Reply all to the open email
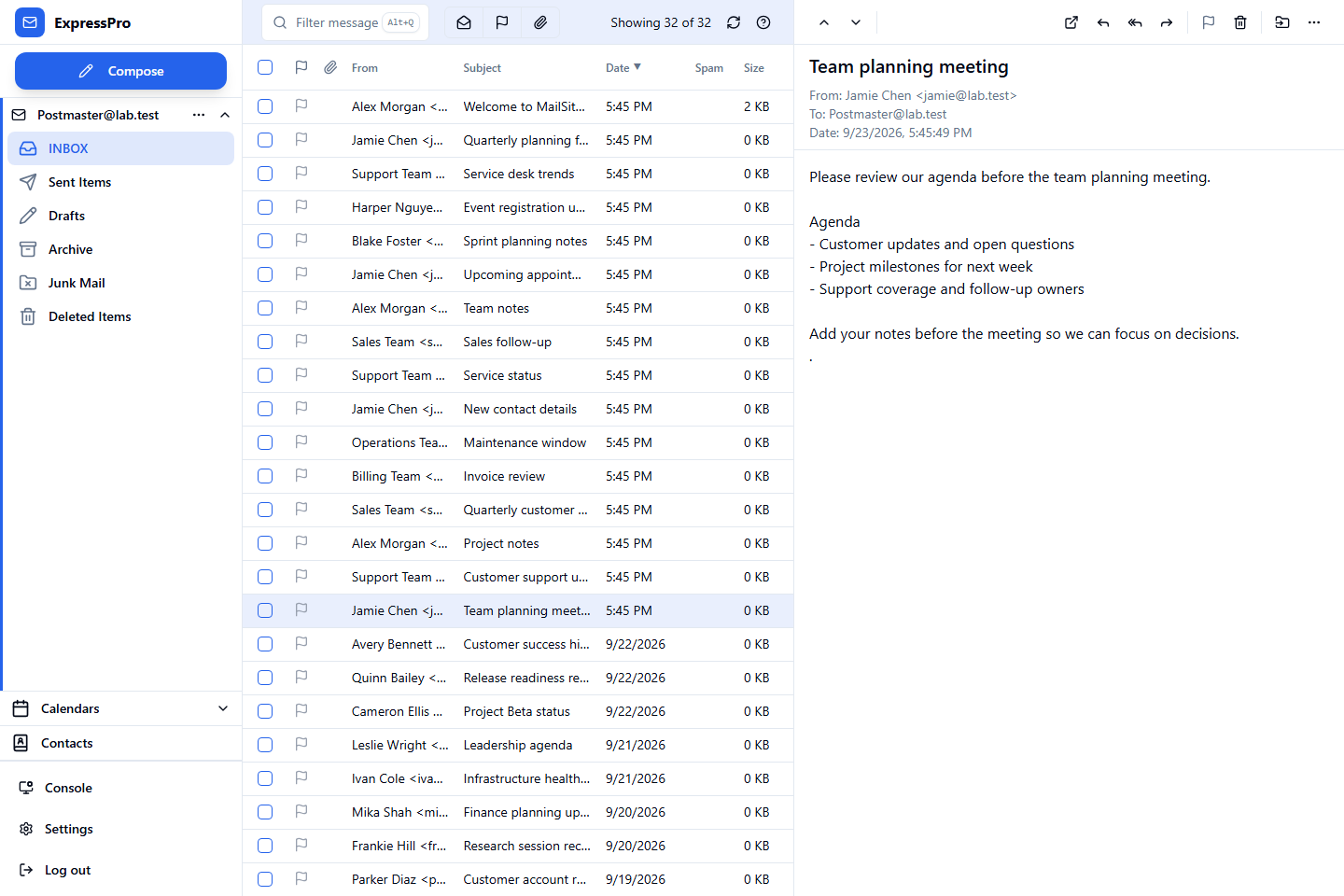Screen dimensions: 1344x896 tap(1135, 22)
